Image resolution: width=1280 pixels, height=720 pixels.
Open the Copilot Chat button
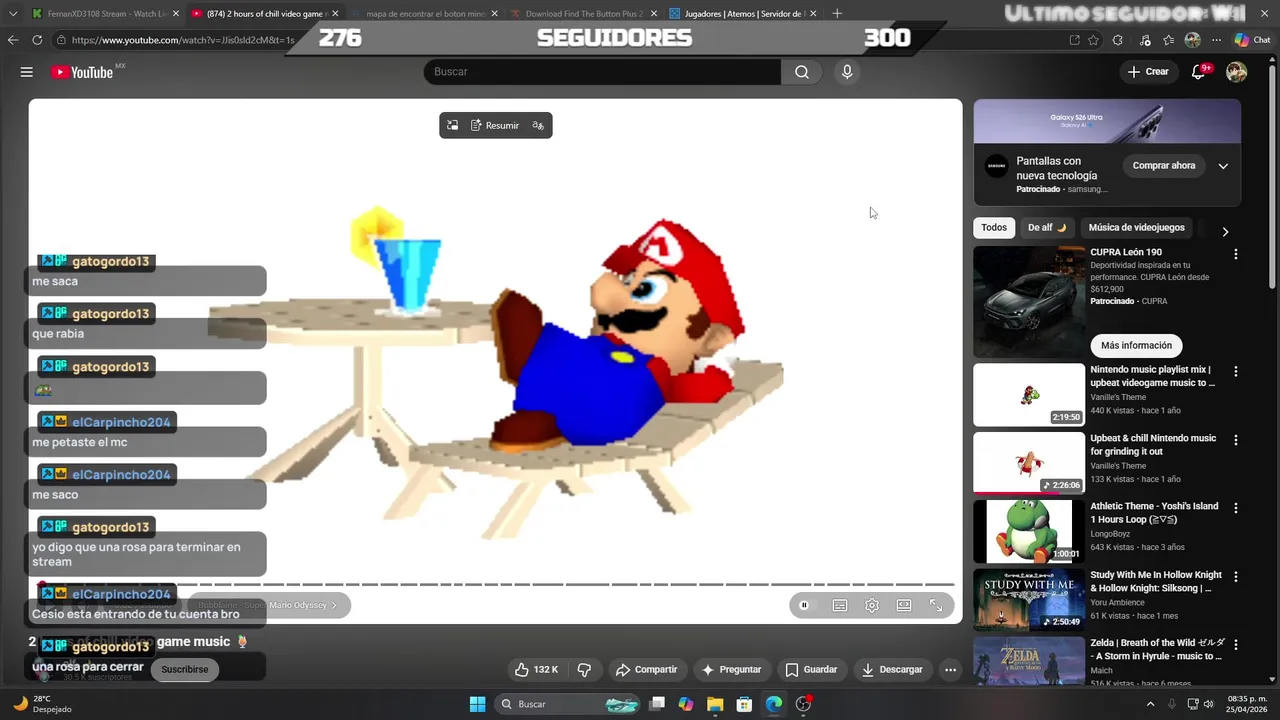pyautogui.click(x=1254, y=40)
